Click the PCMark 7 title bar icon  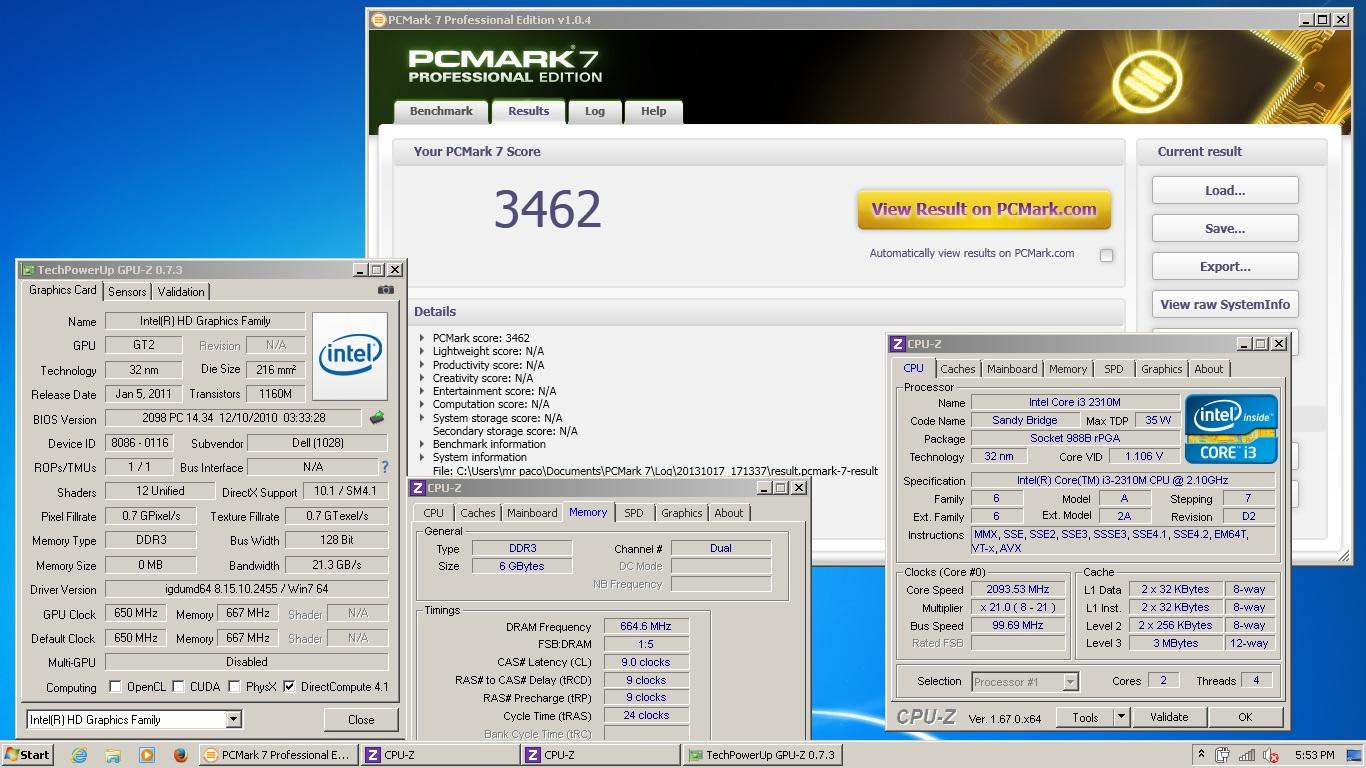[378, 19]
